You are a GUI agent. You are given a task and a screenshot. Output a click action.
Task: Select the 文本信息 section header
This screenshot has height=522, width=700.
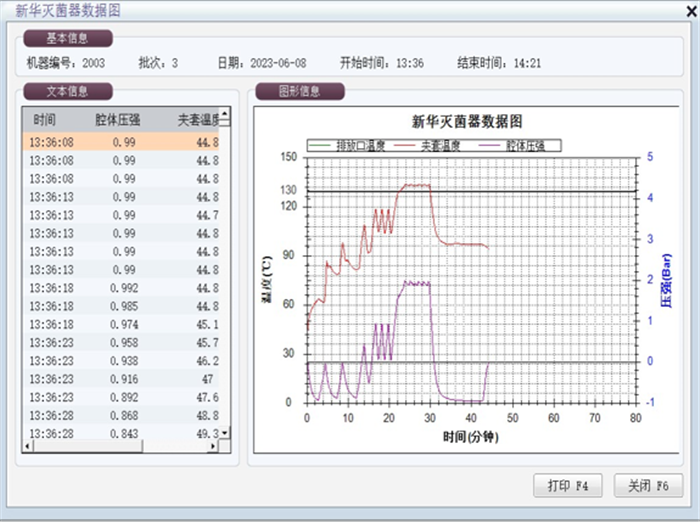click(68, 91)
